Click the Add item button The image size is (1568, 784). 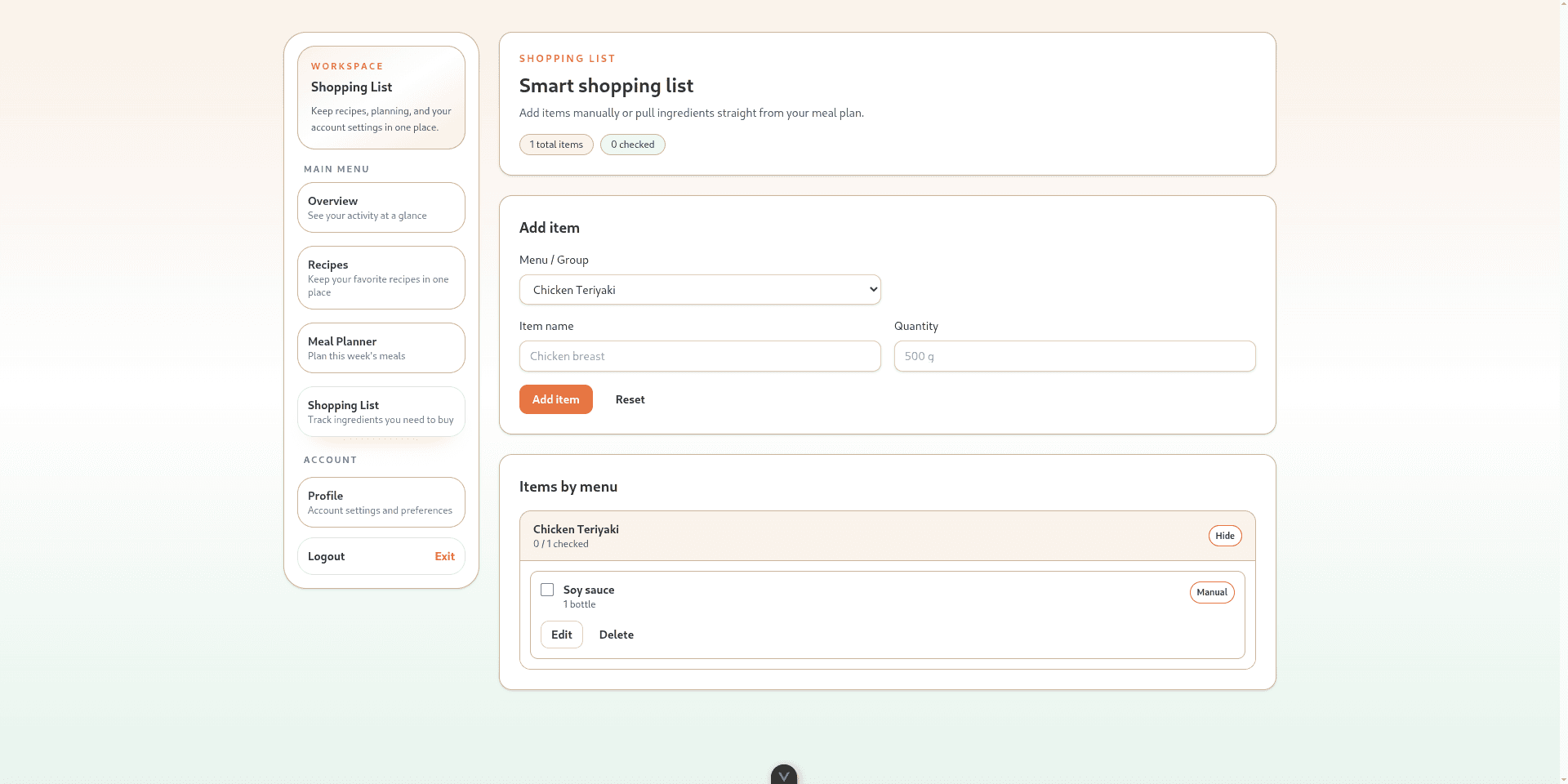click(x=555, y=399)
